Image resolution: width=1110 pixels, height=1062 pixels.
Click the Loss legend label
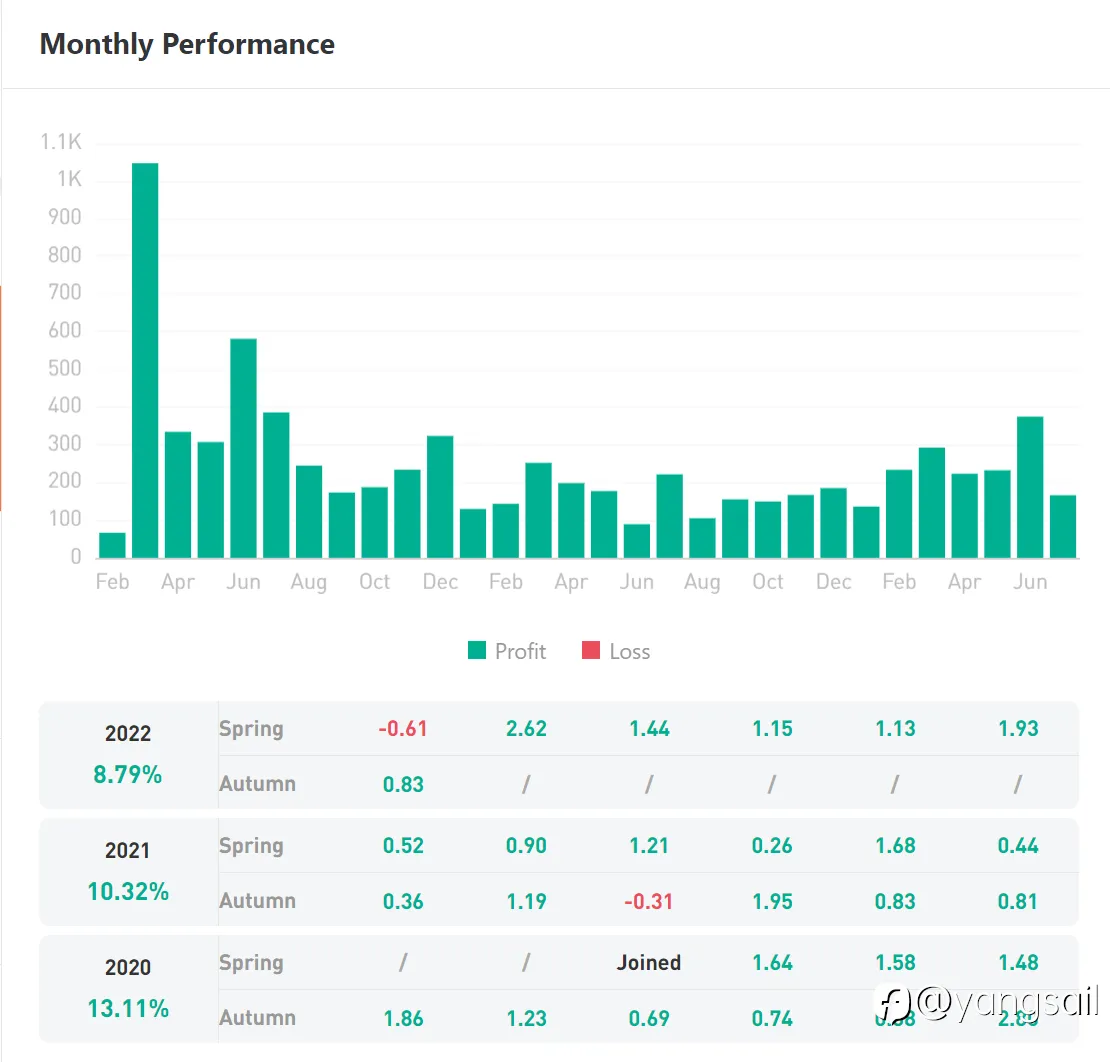[630, 651]
